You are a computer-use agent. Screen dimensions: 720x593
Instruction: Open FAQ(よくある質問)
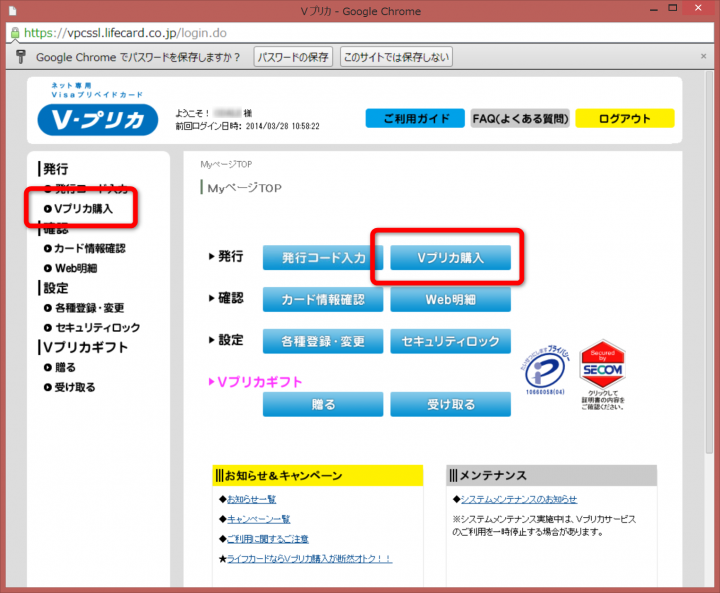coord(520,119)
